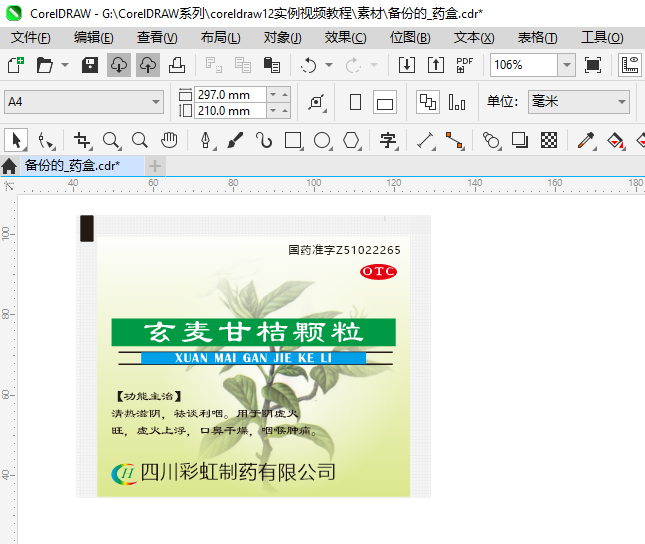Select the Pan hand tool

click(169, 140)
